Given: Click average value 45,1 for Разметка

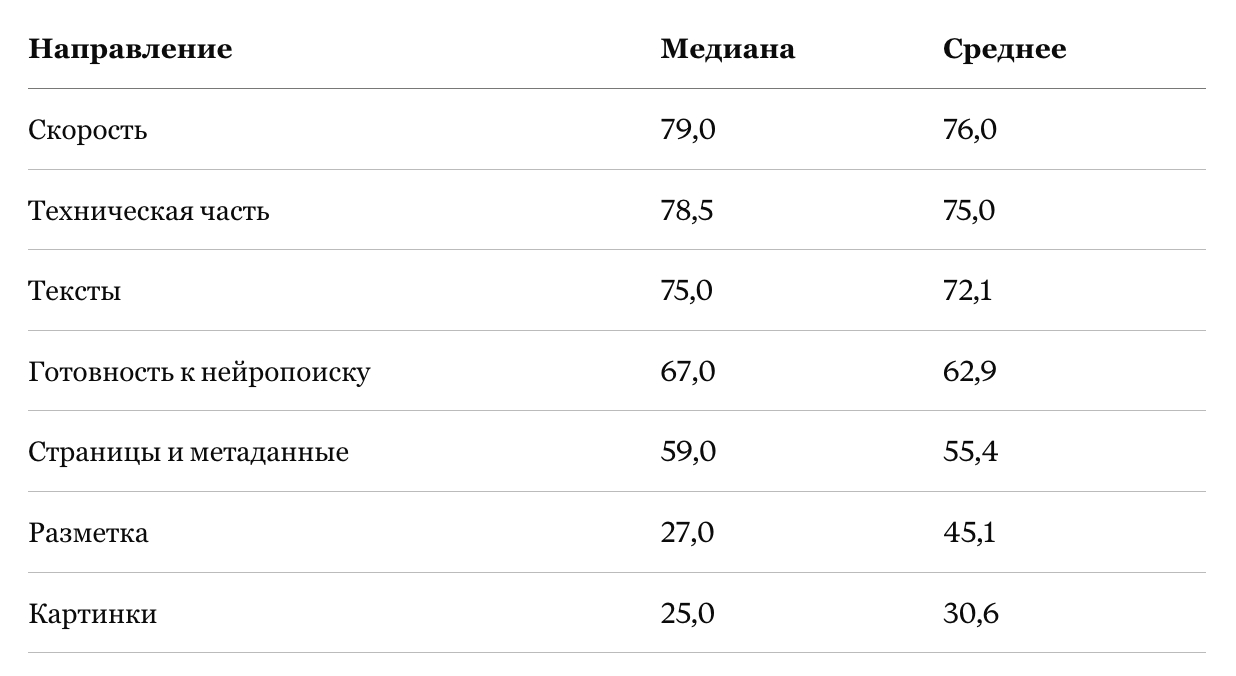Looking at the screenshot, I should coord(969,533).
